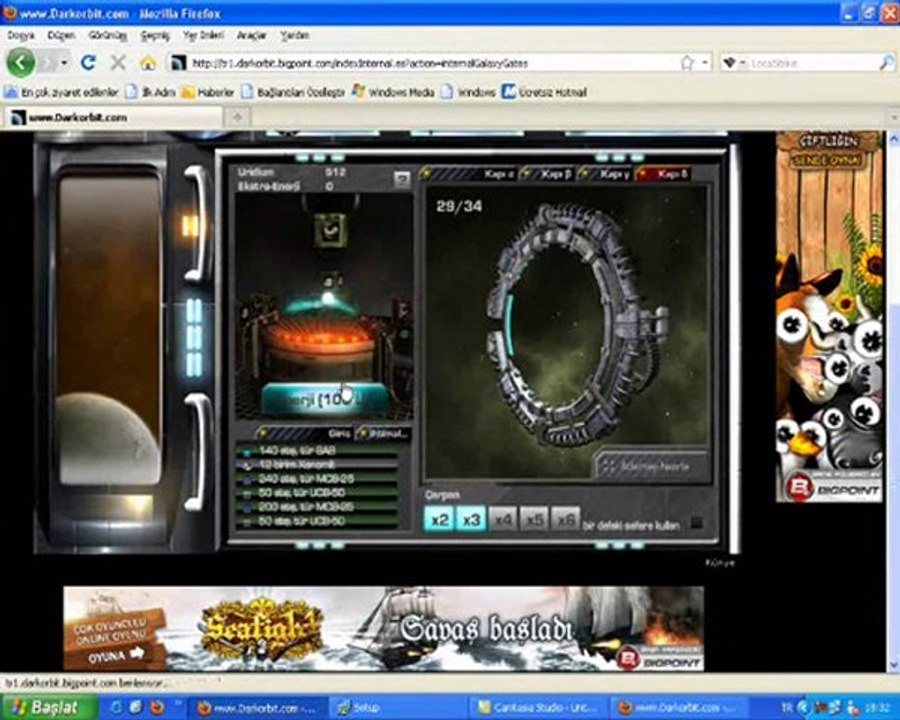
Task: Click the TR language indicator in tray
Action: pyautogui.click(x=788, y=707)
